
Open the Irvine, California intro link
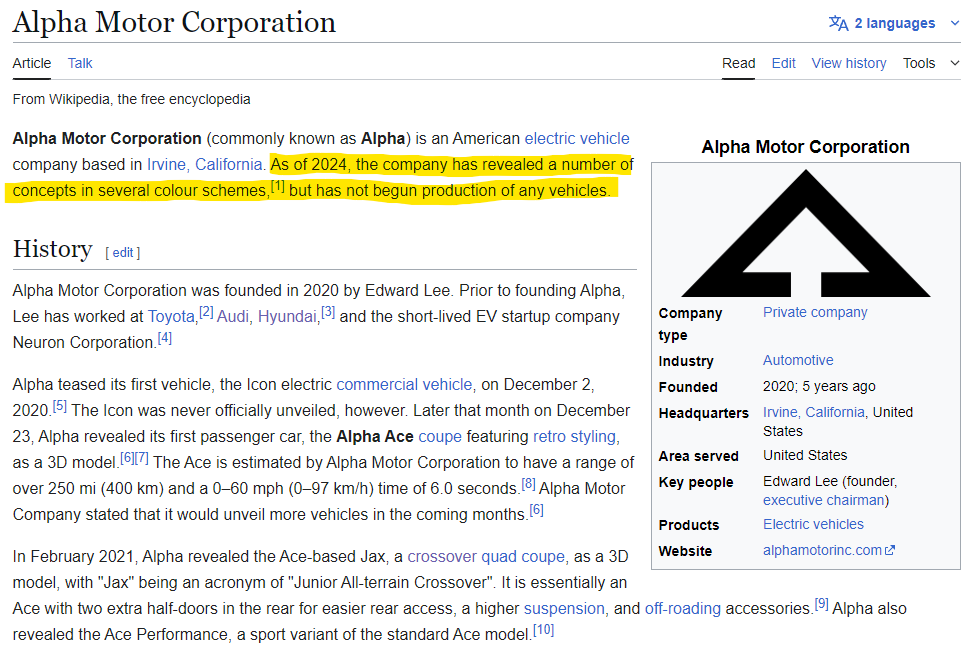(205, 164)
